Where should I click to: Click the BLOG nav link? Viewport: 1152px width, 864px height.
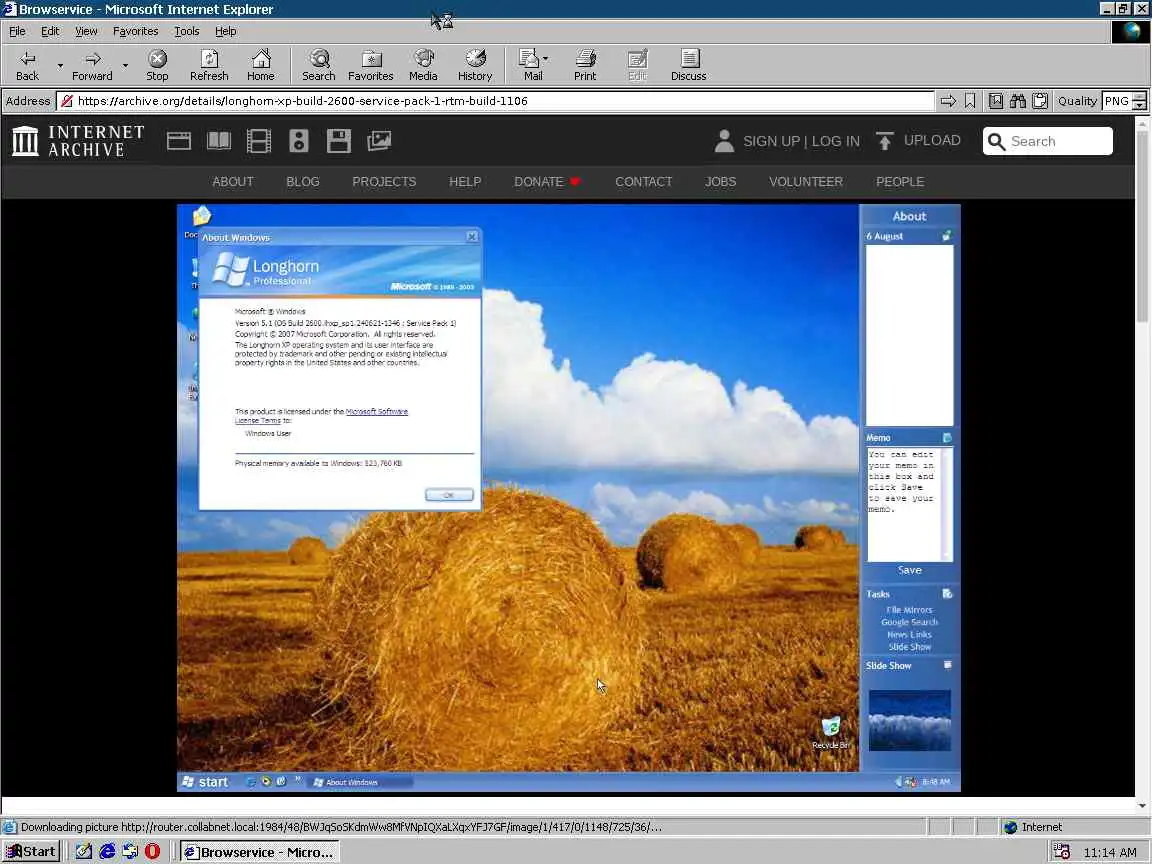[303, 181]
